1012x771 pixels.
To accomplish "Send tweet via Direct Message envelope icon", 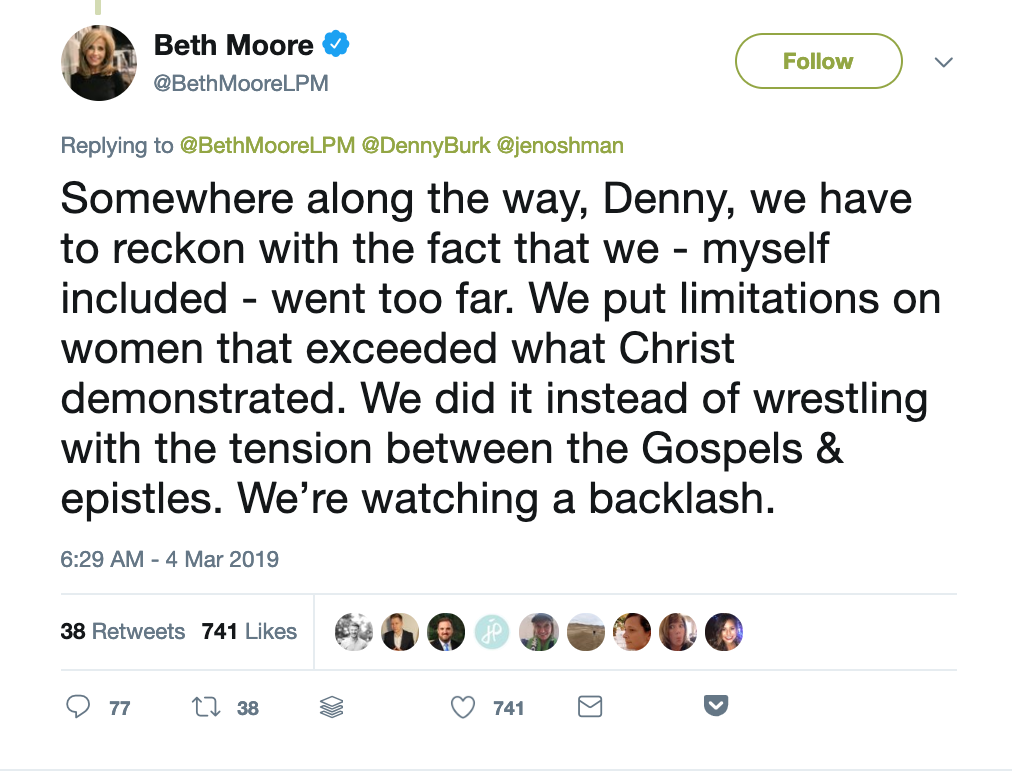I will coord(590,707).
